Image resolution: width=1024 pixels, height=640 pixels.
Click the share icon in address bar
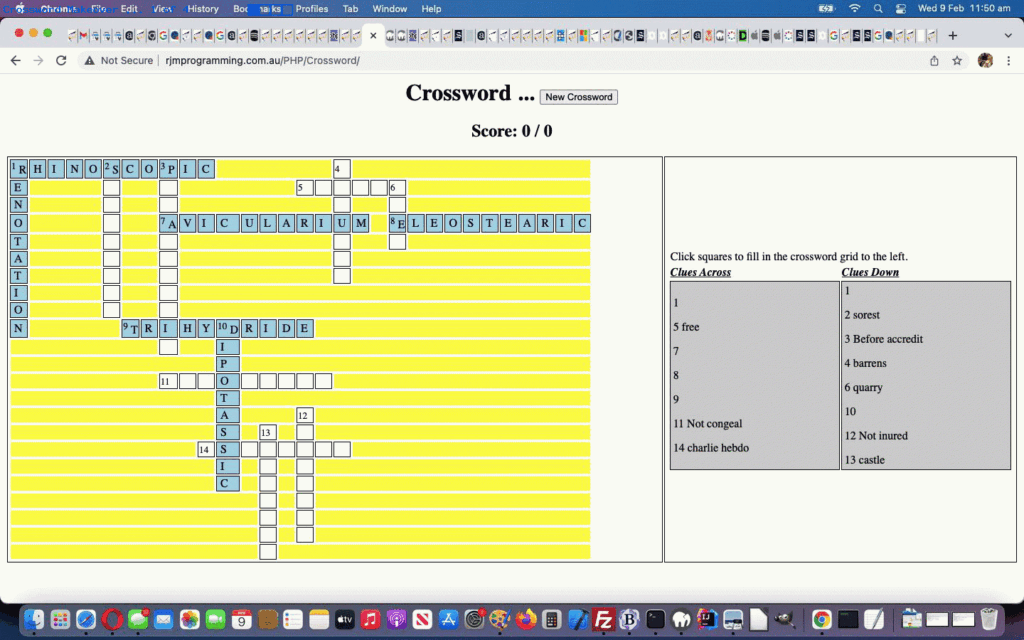click(x=934, y=60)
